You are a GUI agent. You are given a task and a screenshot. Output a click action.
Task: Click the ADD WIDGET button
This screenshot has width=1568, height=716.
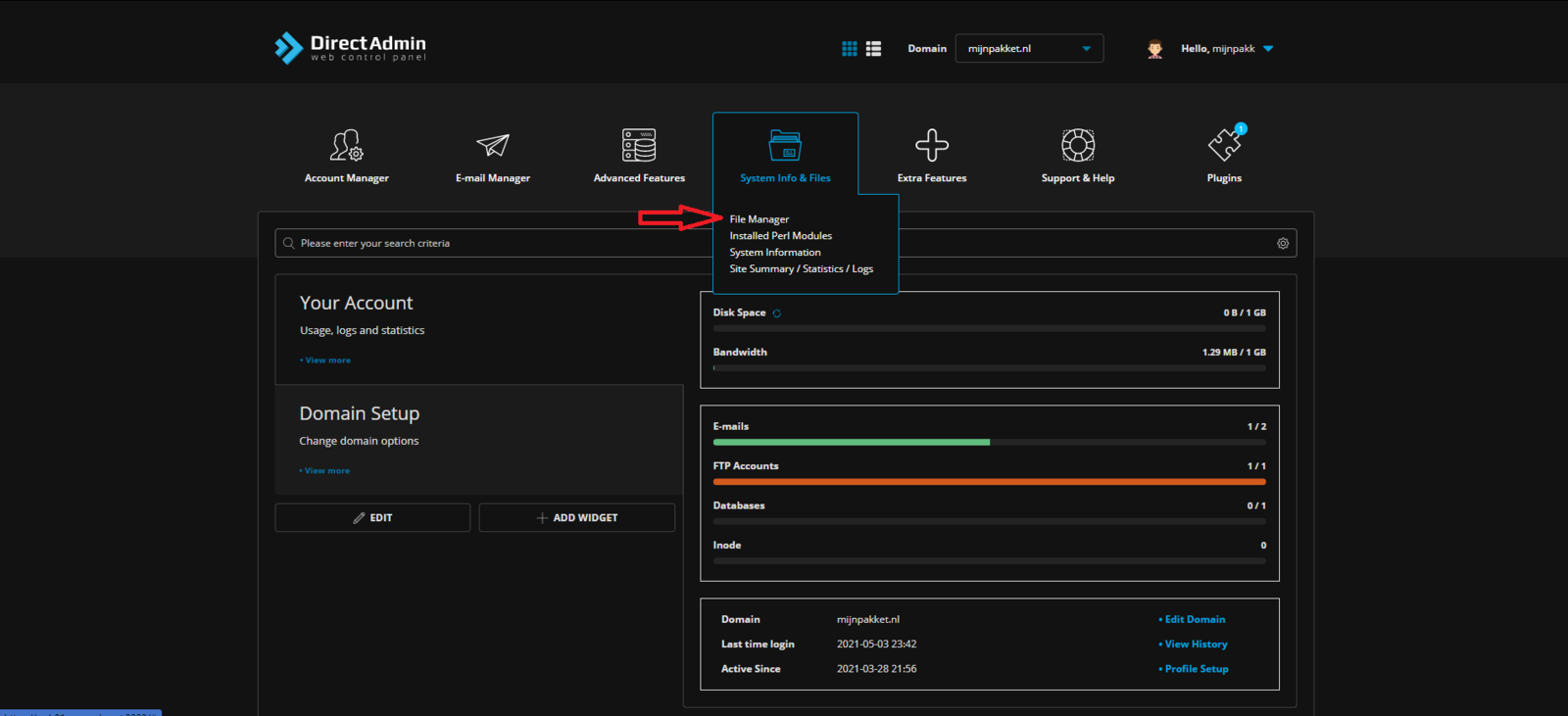(577, 518)
